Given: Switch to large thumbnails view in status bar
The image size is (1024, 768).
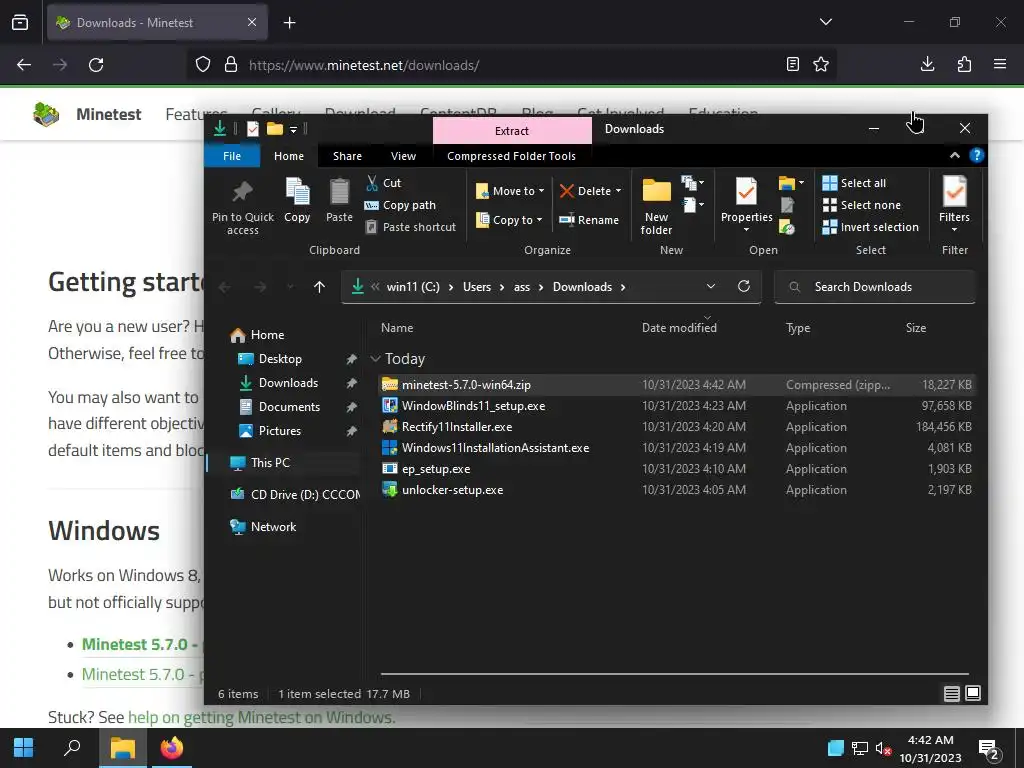Looking at the screenshot, I should coord(973,694).
